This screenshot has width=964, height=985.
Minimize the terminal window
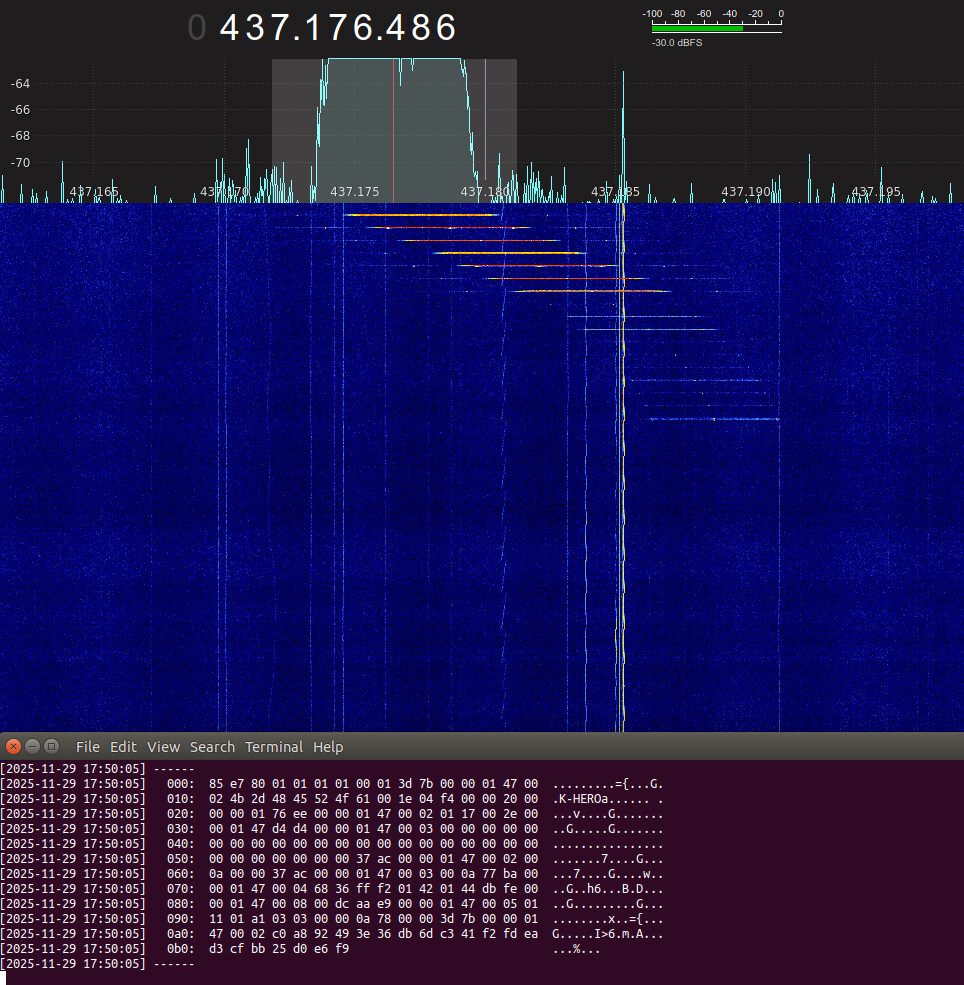[33, 747]
